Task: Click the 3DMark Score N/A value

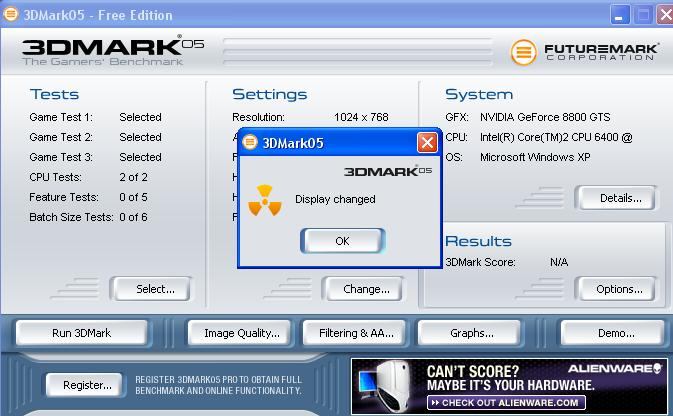Action: pos(559,262)
